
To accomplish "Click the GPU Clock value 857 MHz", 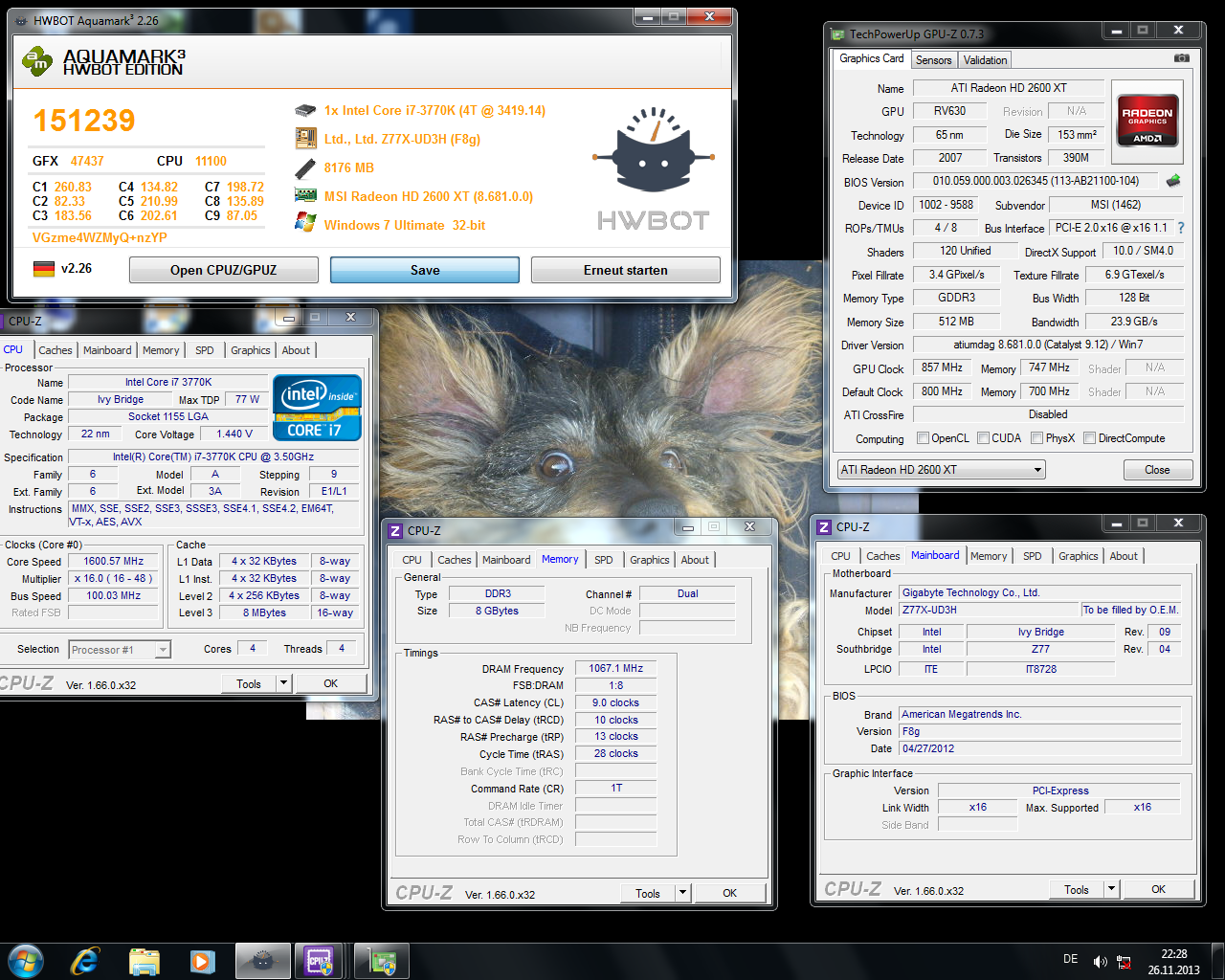I will (x=942, y=367).
